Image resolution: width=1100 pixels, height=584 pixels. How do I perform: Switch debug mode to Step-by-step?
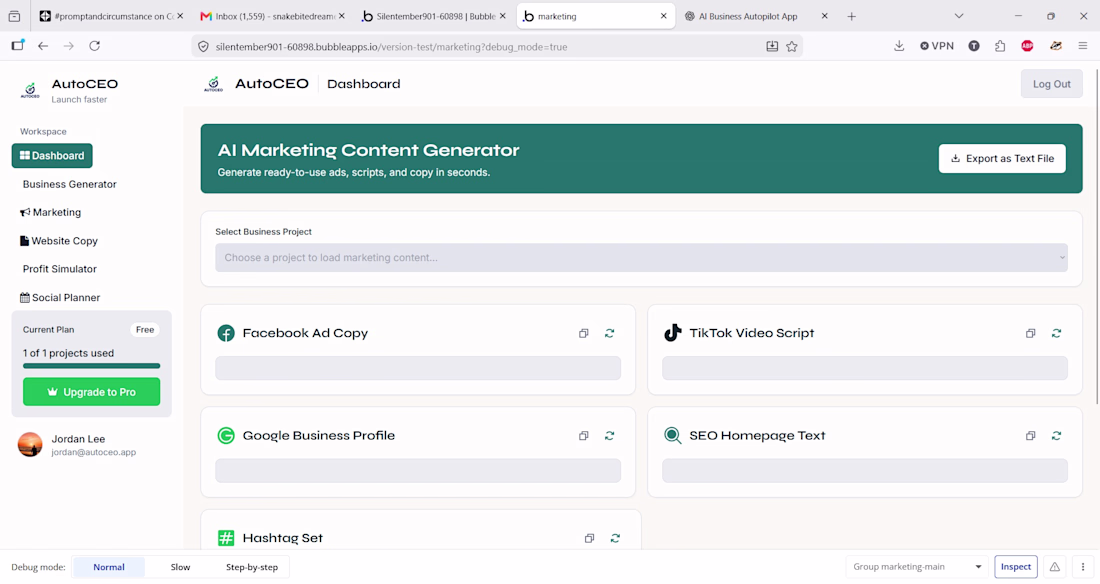coord(252,567)
